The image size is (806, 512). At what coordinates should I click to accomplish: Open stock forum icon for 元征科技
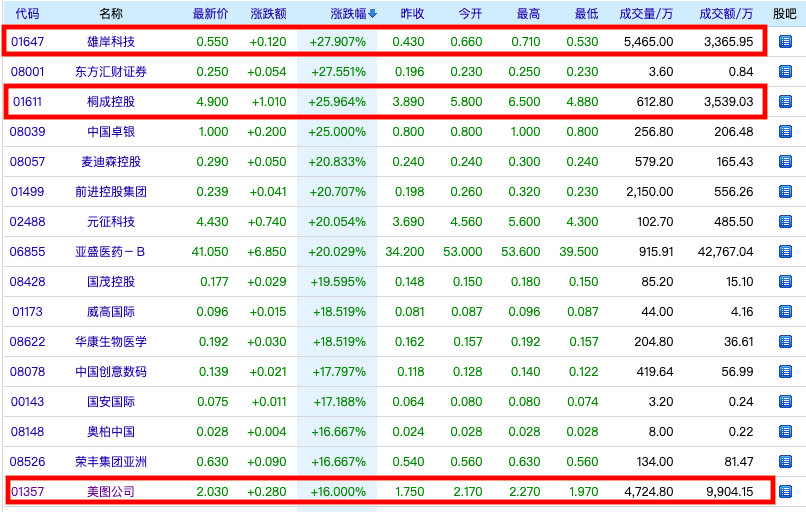pyautogui.click(x=785, y=222)
